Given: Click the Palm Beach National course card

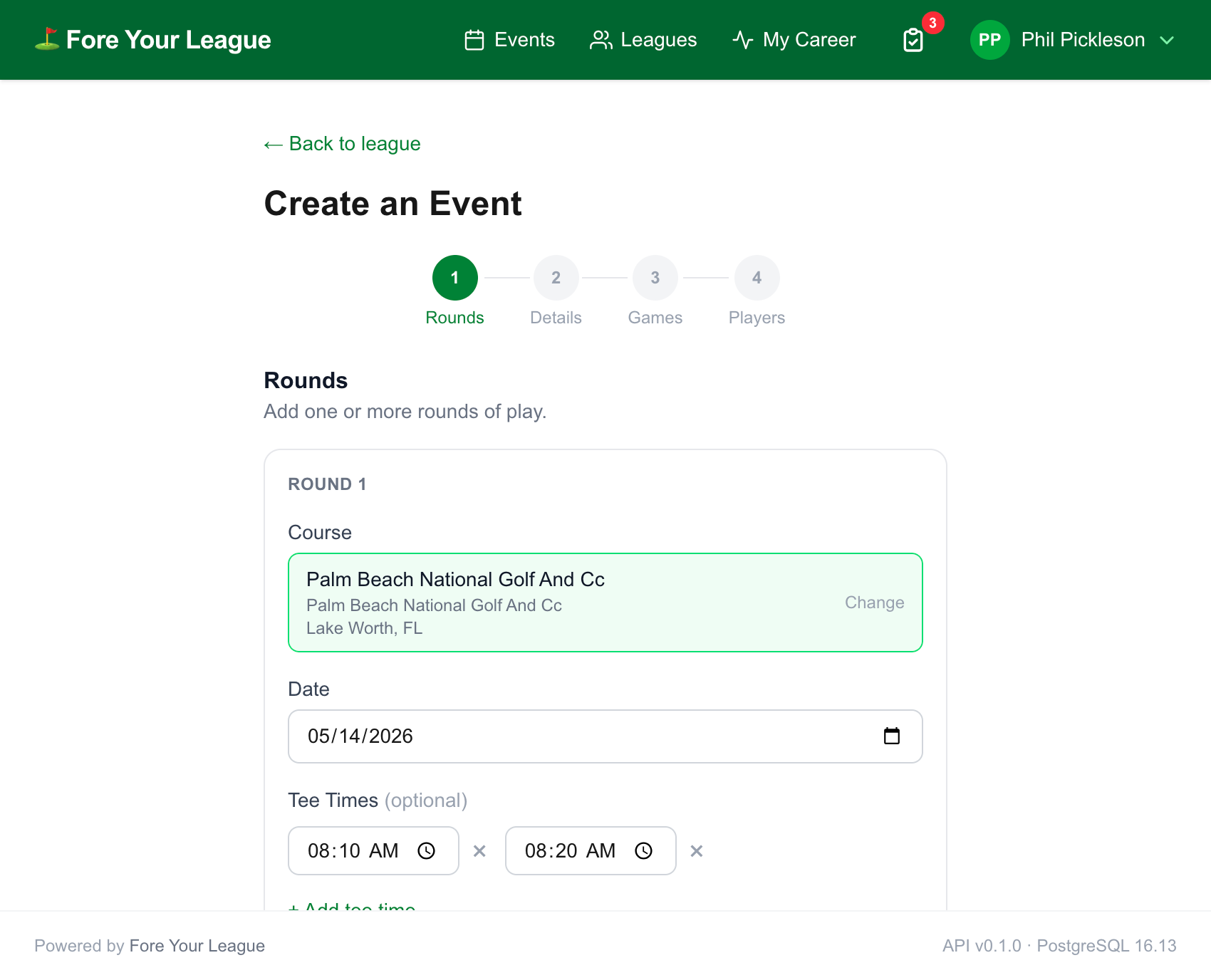Looking at the screenshot, I should 605,603.
